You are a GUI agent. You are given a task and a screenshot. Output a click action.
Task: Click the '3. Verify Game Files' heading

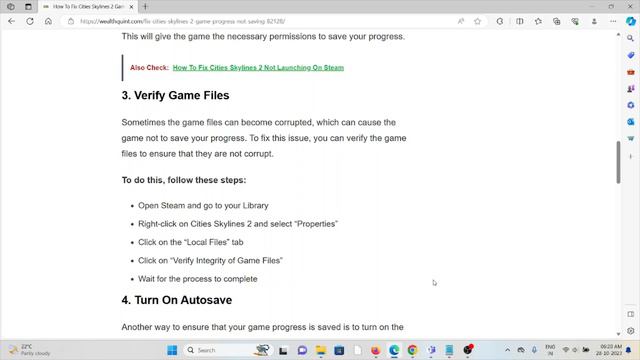point(175,96)
